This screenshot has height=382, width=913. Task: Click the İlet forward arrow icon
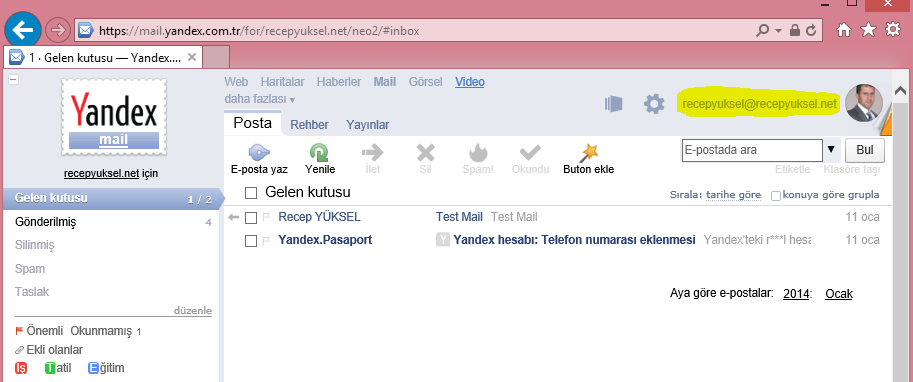click(373, 153)
